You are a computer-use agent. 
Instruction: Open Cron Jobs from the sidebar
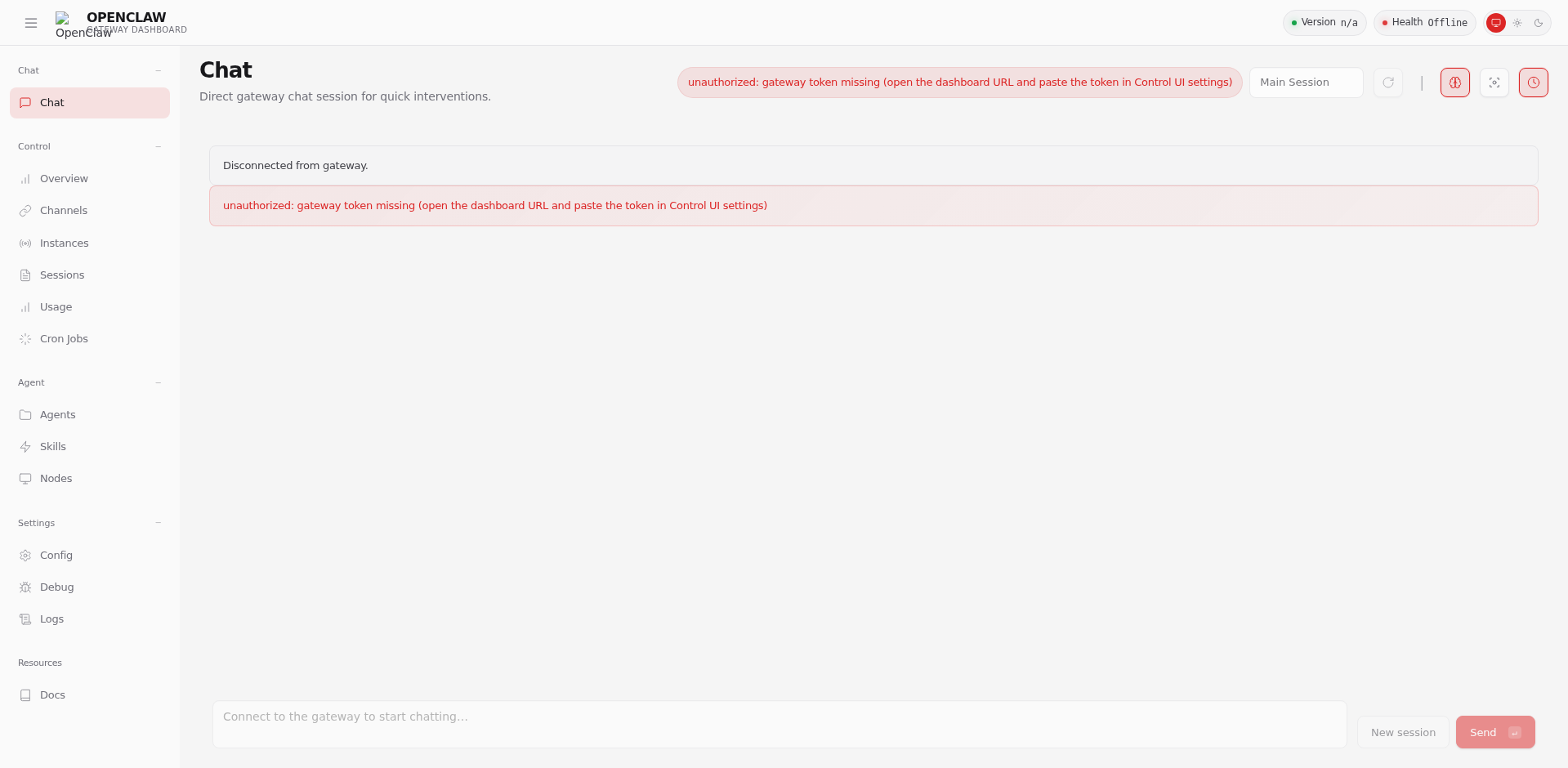pyautogui.click(x=64, y=338)
